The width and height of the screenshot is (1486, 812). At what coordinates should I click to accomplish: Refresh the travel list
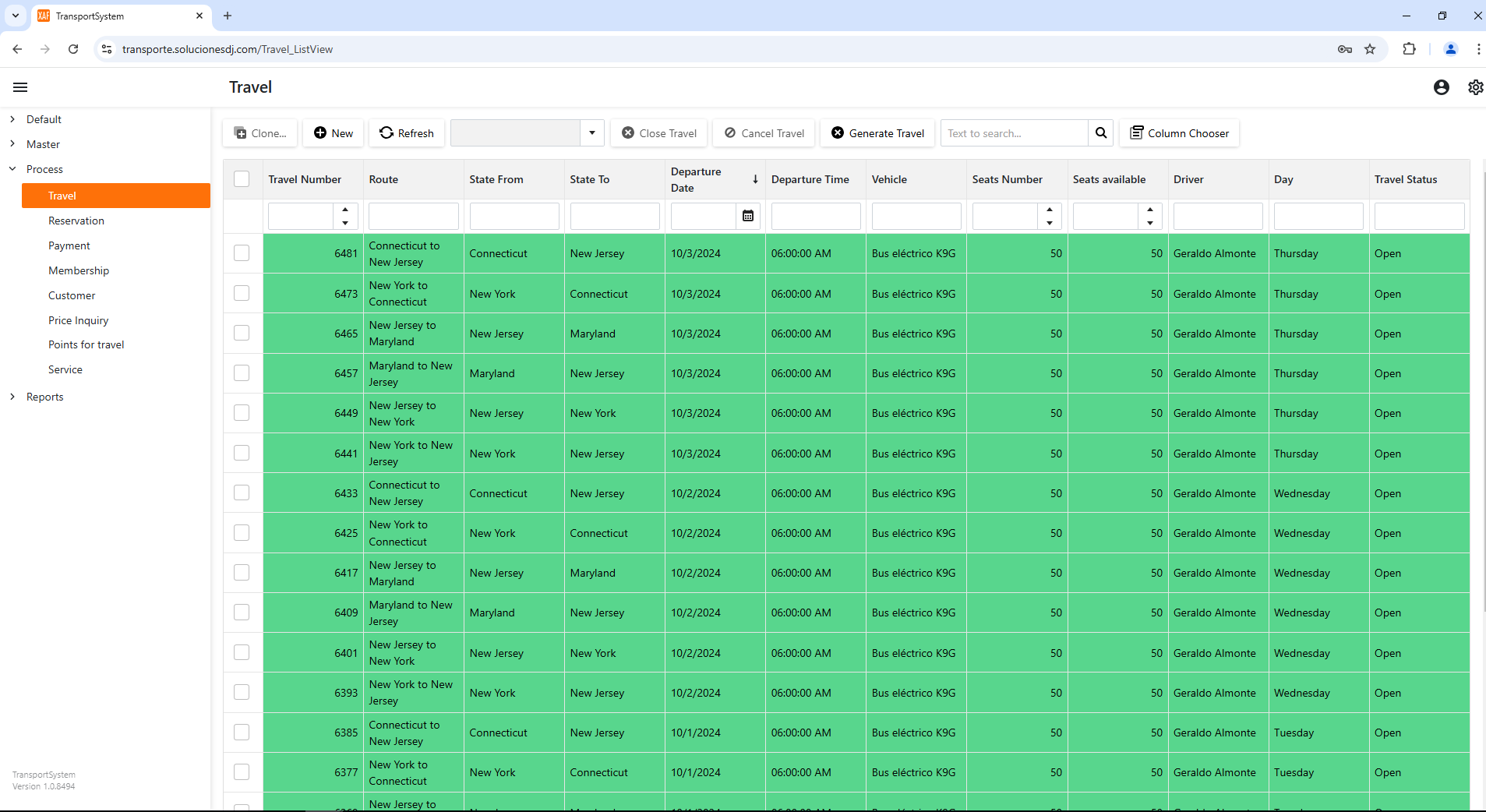pos(407,133)
